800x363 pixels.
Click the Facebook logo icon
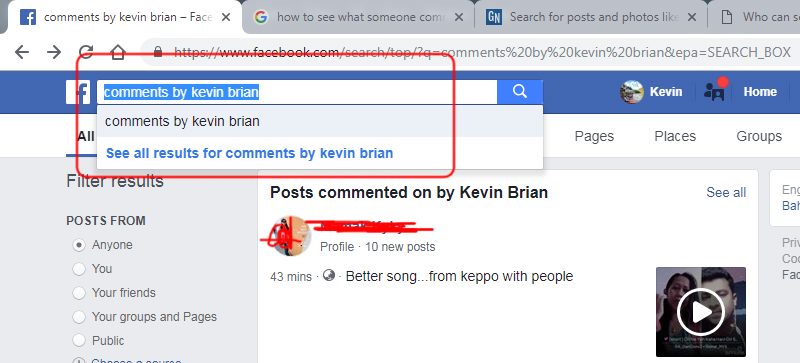click(78, 92)
